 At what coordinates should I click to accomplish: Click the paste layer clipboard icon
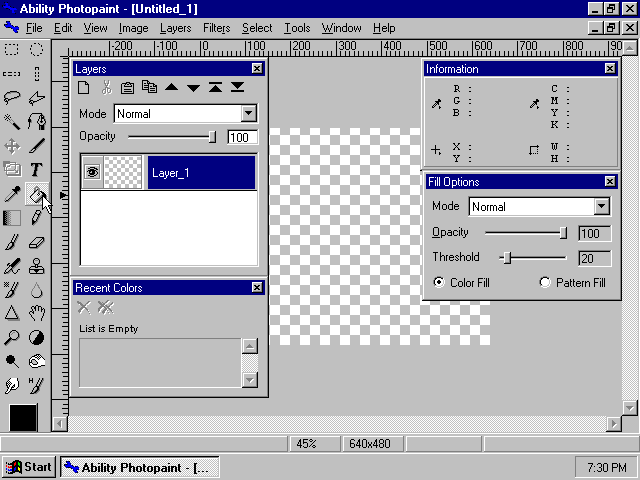(x=127, y=87)
